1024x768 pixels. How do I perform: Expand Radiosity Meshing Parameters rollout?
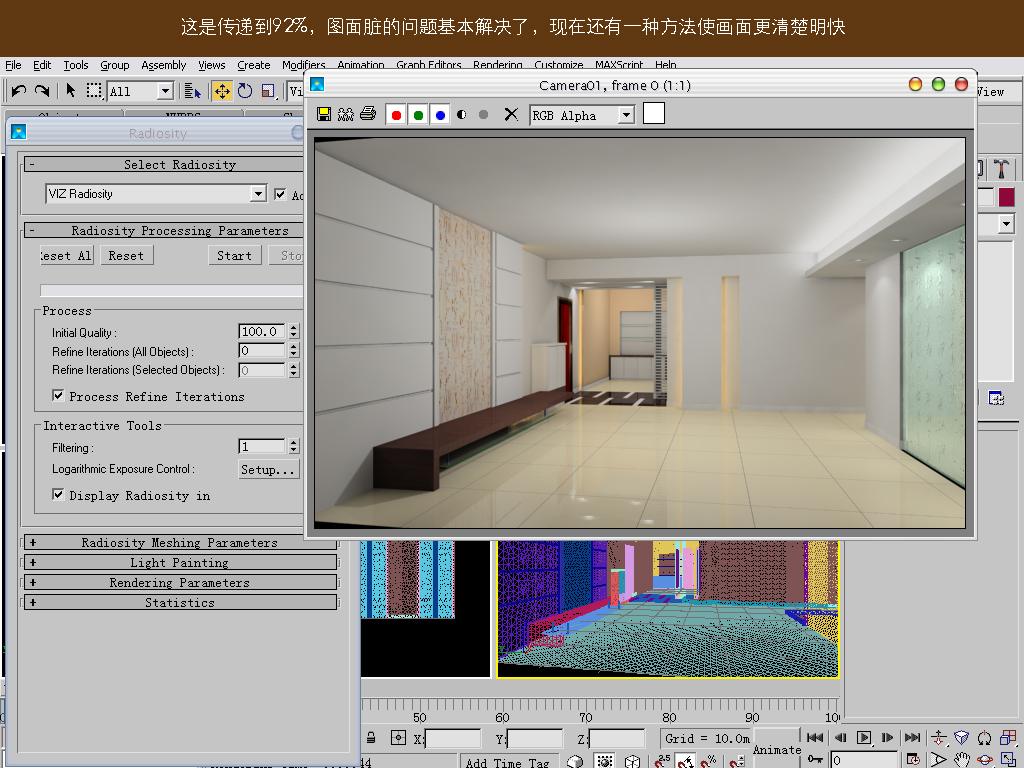coord(180,542)
